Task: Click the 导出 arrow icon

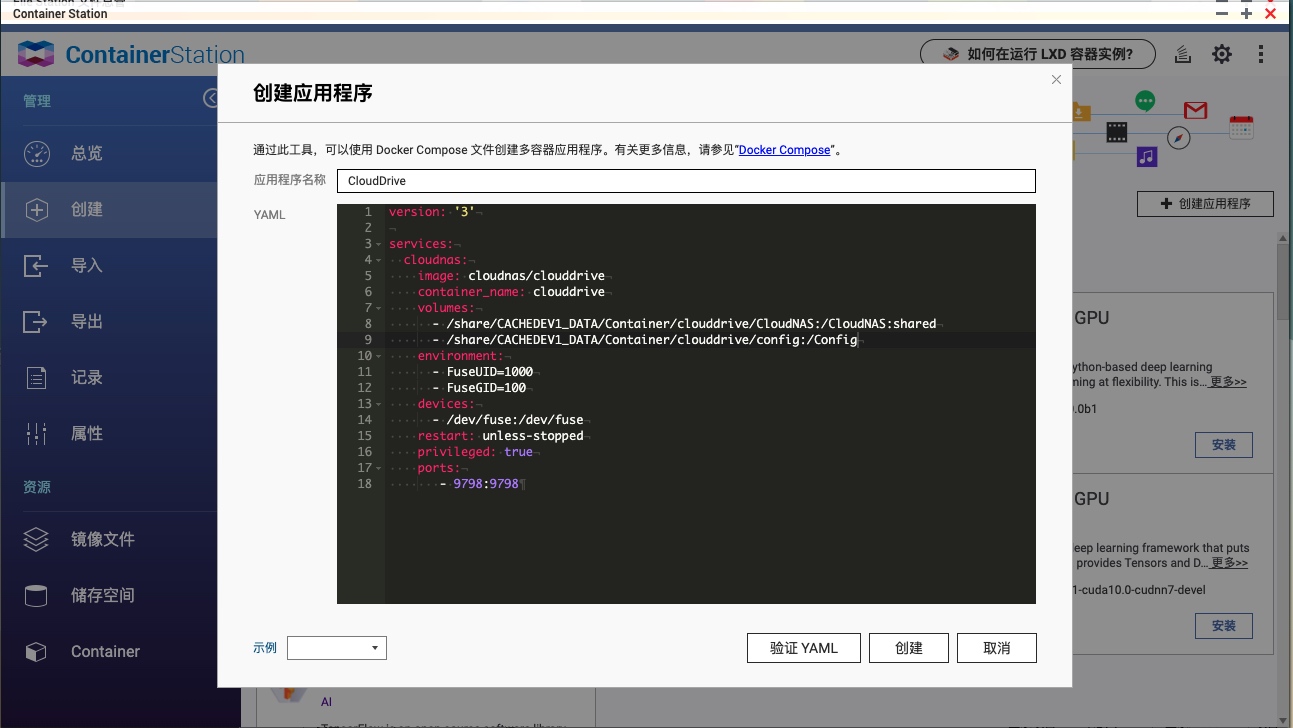Action: pyautogui.click(x=36, y=322)
